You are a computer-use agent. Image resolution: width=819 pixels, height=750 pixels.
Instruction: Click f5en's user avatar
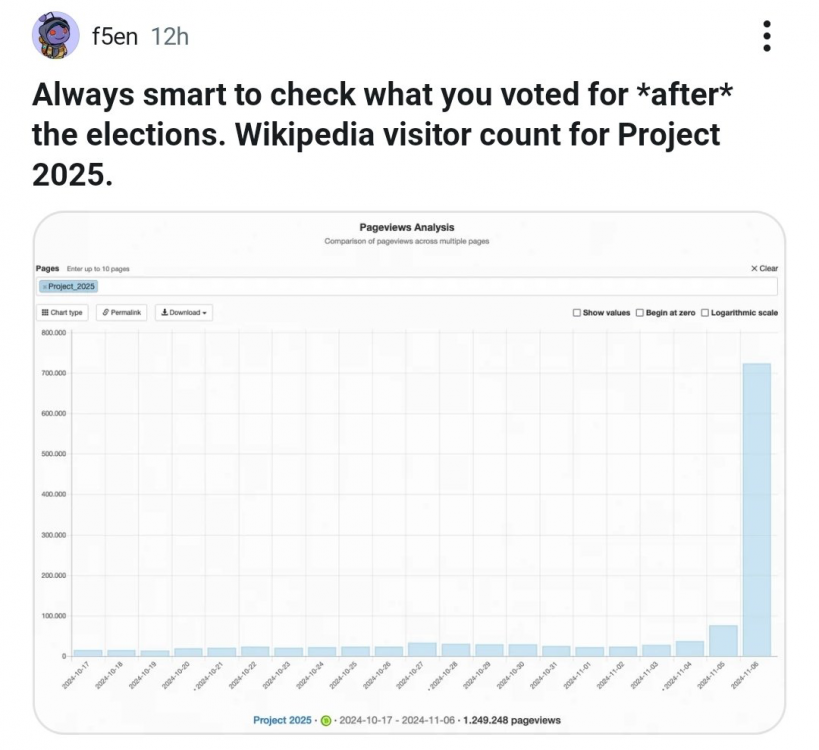[56, 36]
